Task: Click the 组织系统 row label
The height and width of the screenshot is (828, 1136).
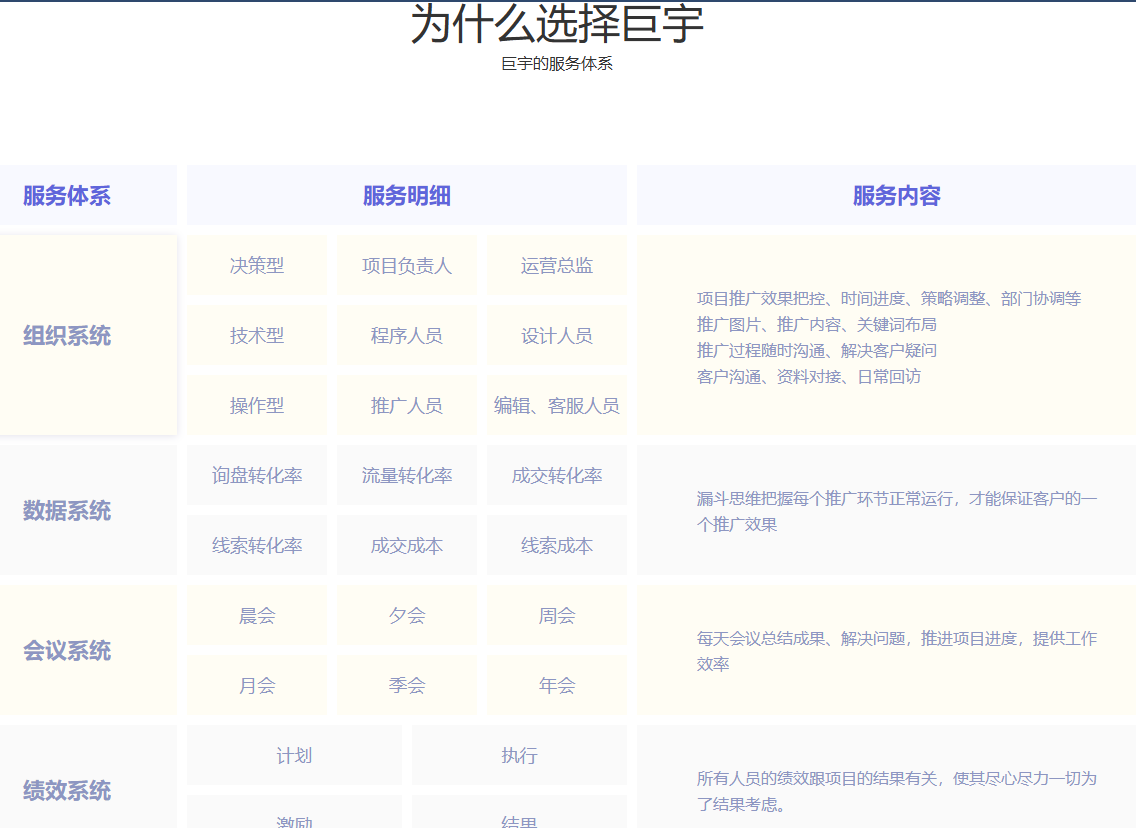Action: tap(88, 335)
